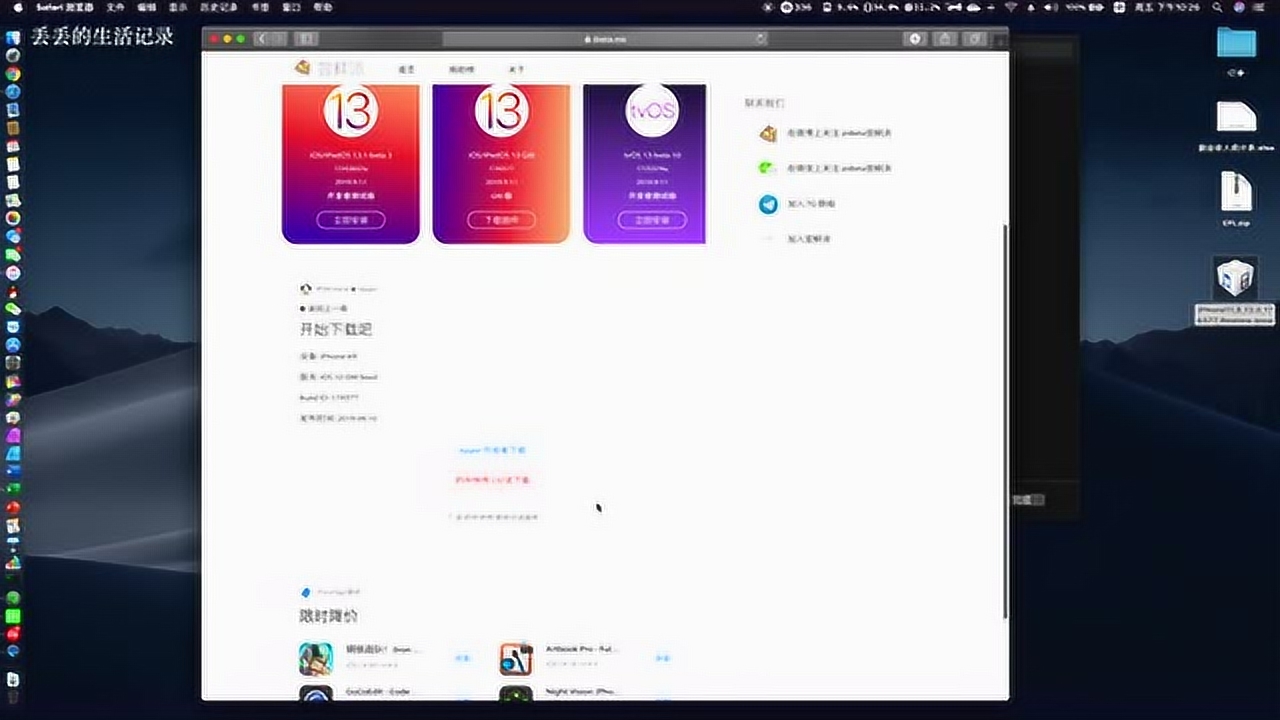
Task: Click the blue Apple official download link
Action: pos(492,451)
